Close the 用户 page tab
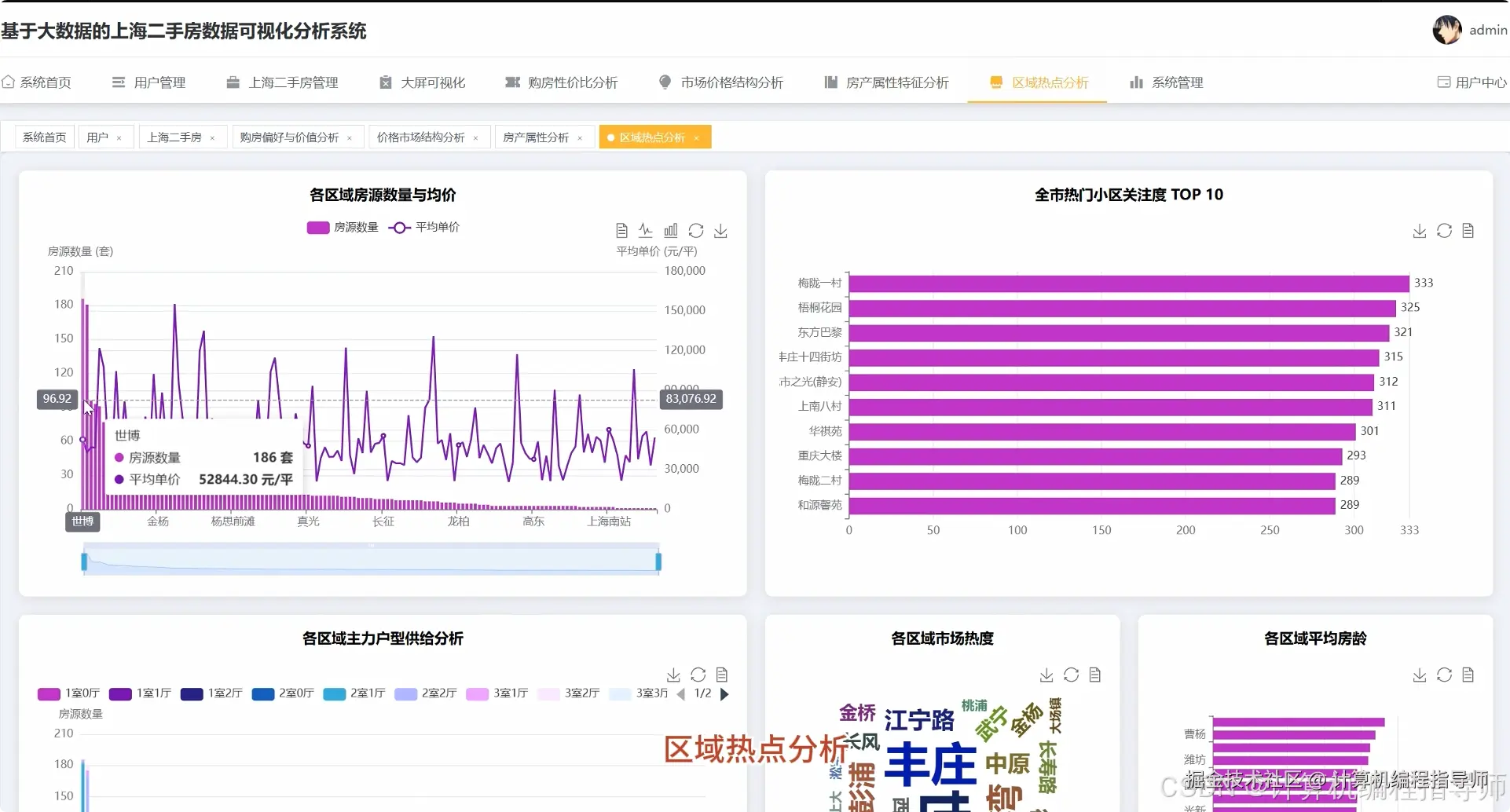Image resolution: width=1510 pixels, height=812 pixels. (119, 138)
